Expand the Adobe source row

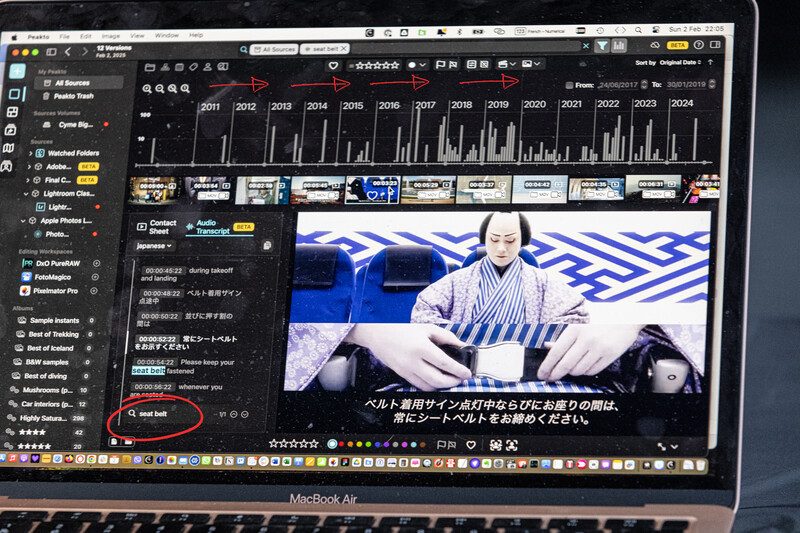29,167
